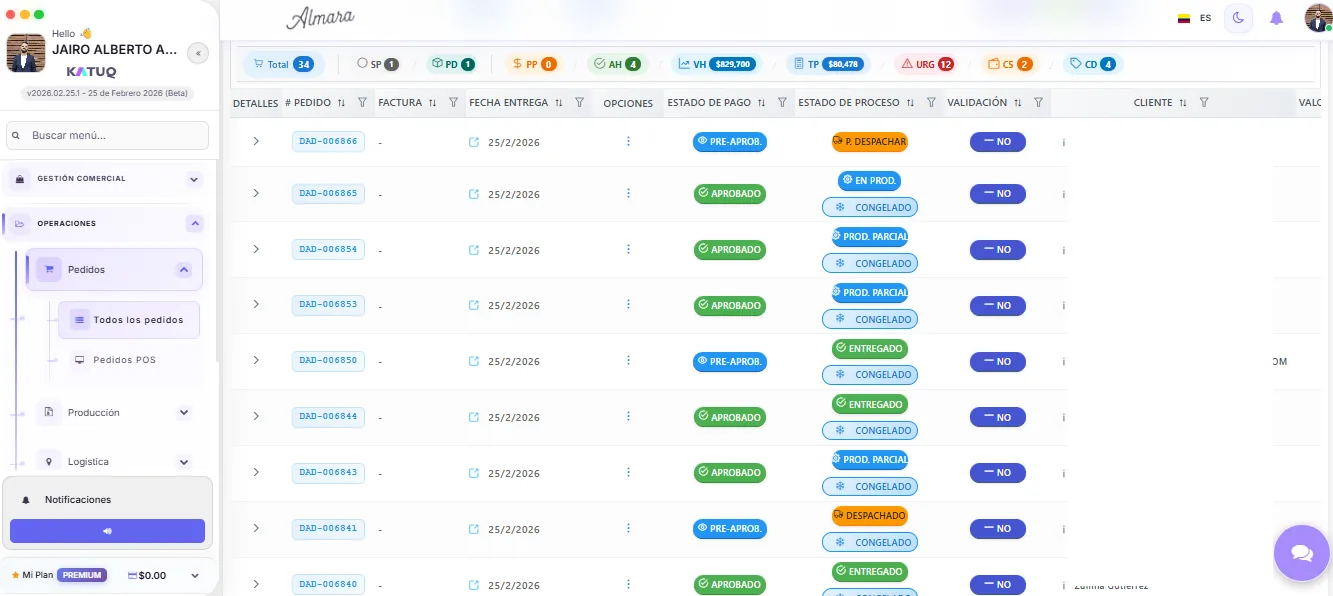Image resolution: width=1333 pixels, height=596 pixels.
Task: Filter the Validación column
Action: (1038, 102)
